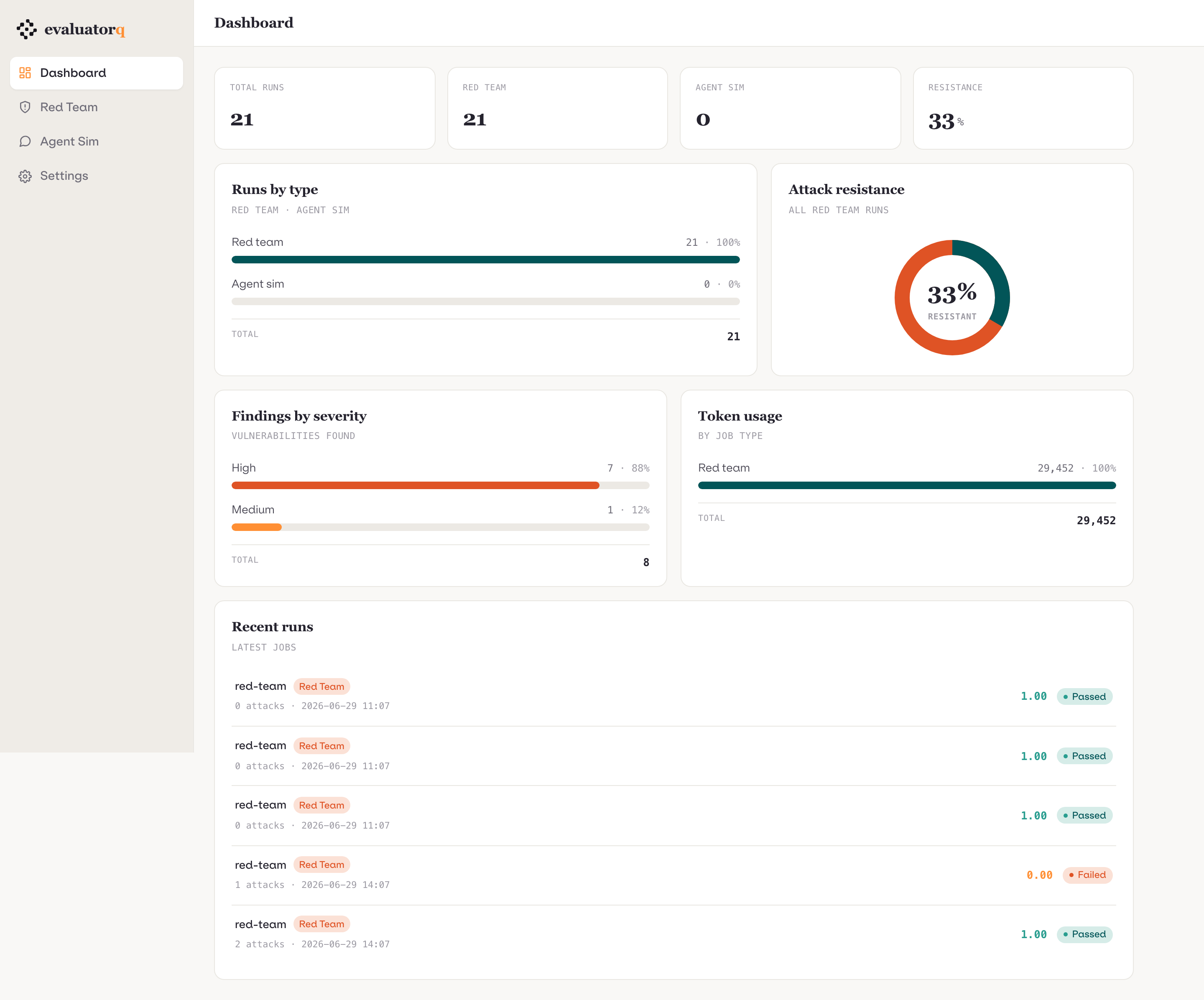Screen dimensions: 1204x1000
Task: Click the Recent runs heading
Action: tap(272, 627)
